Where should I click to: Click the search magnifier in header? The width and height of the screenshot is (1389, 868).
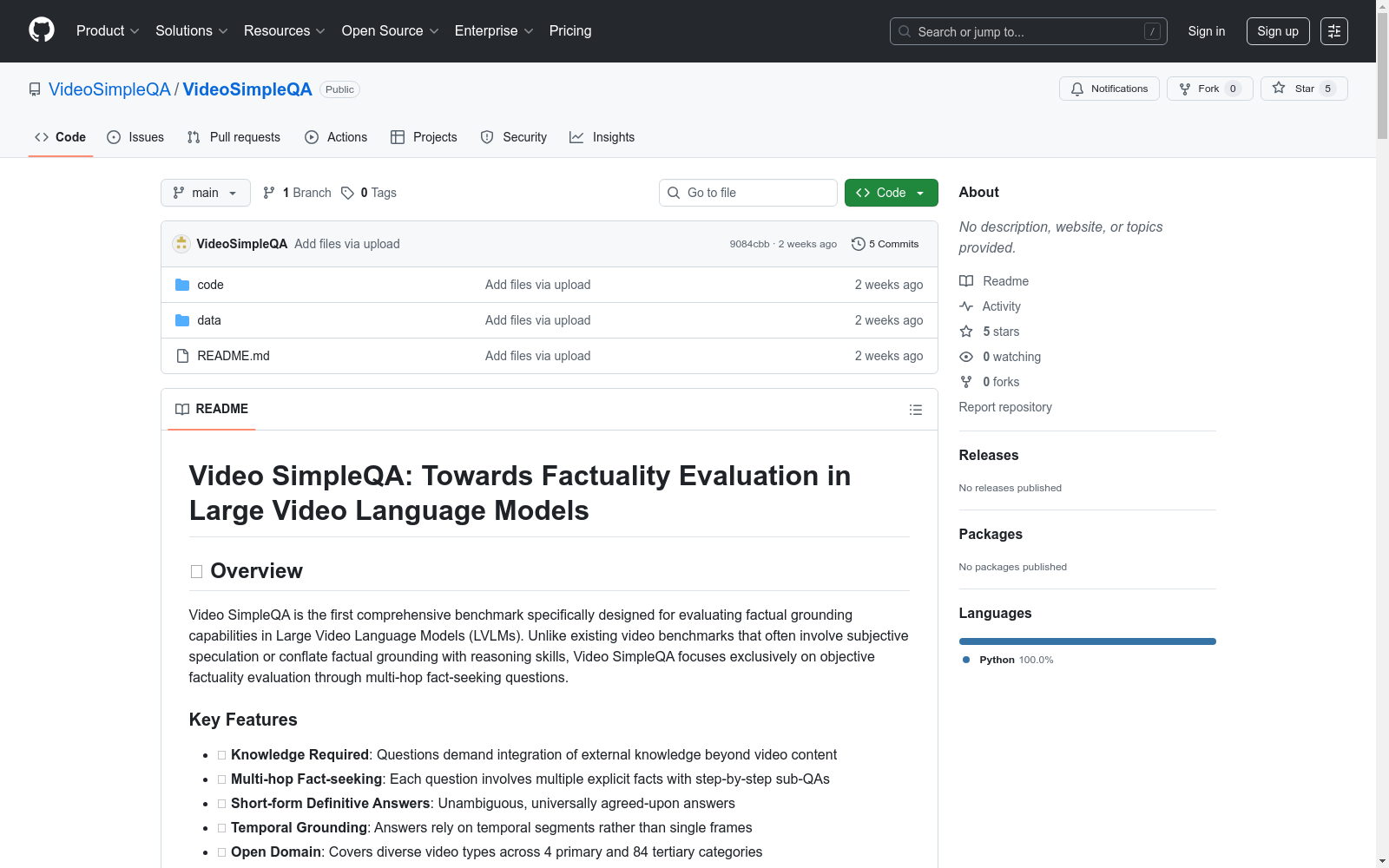(x=905, y=31)
